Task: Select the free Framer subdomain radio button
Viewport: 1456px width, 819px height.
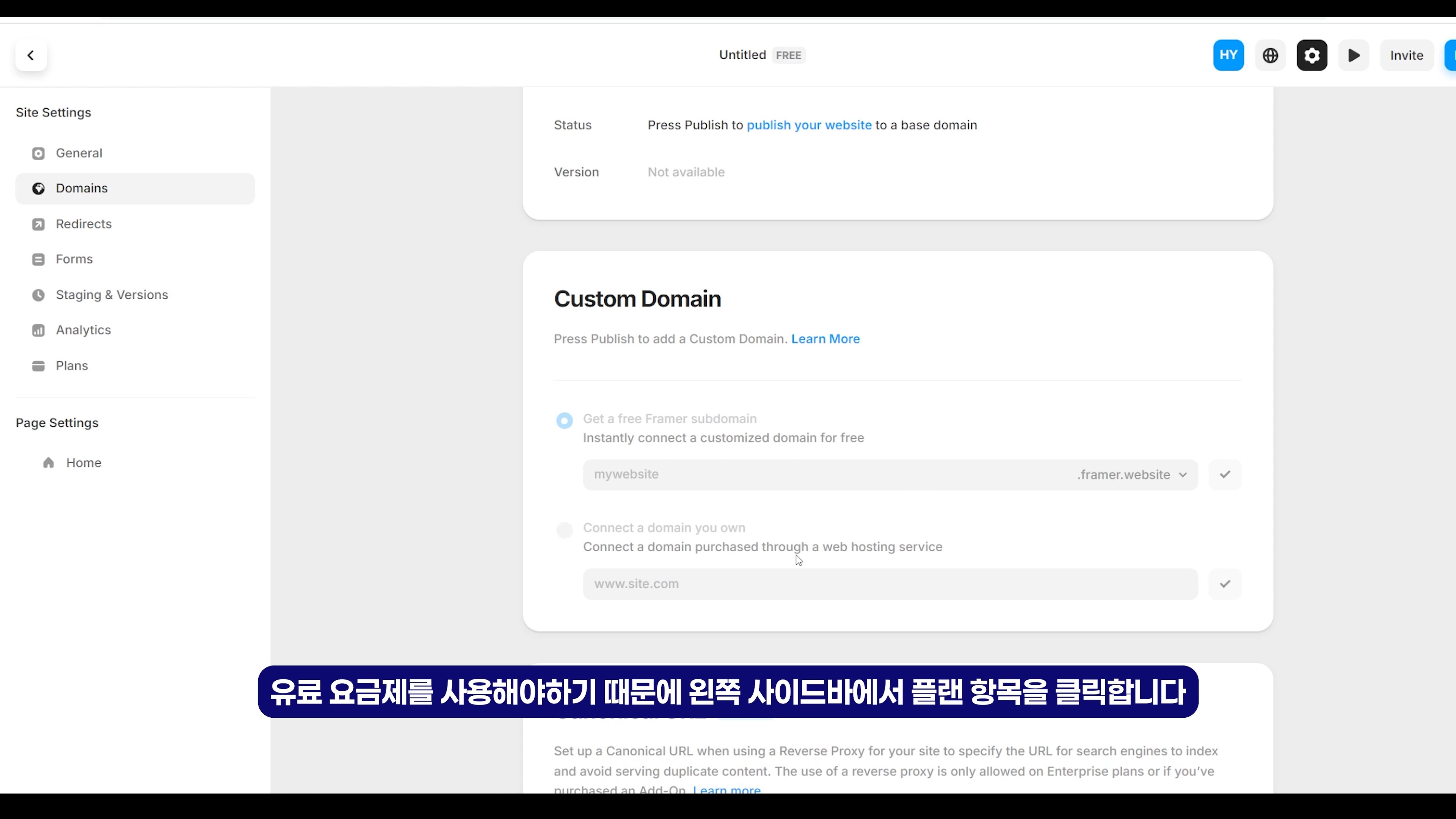Action: tap(564, 420)
